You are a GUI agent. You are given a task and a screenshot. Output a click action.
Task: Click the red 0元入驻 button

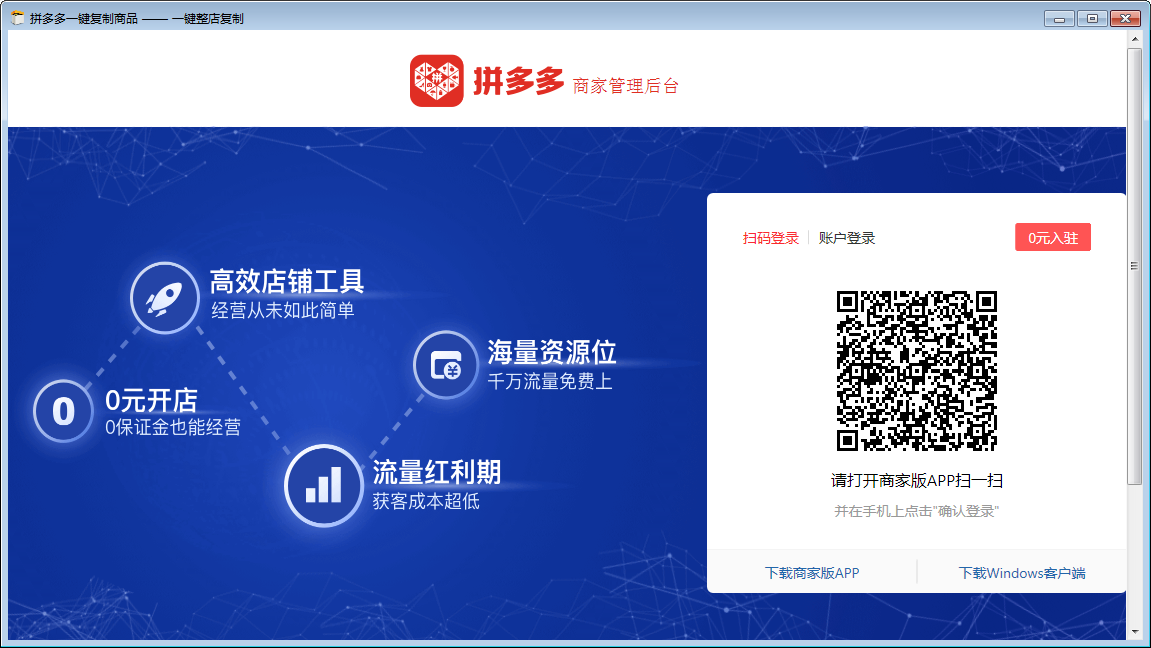(1053, 237)
